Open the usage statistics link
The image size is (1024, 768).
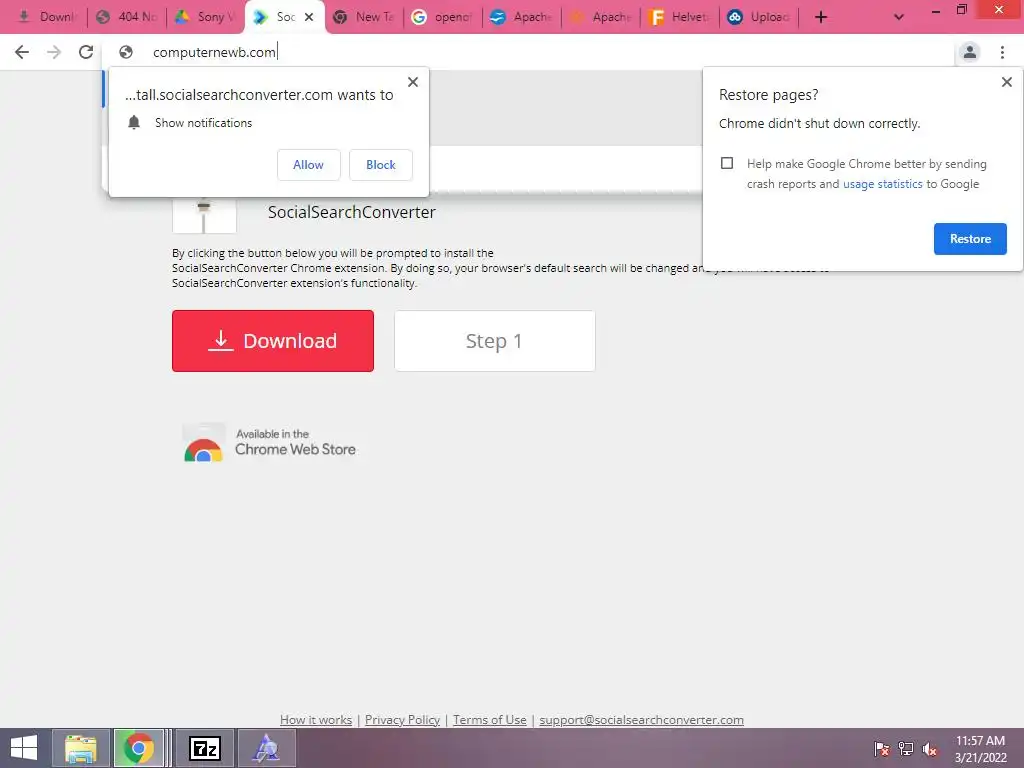click(x=882, y=184)
